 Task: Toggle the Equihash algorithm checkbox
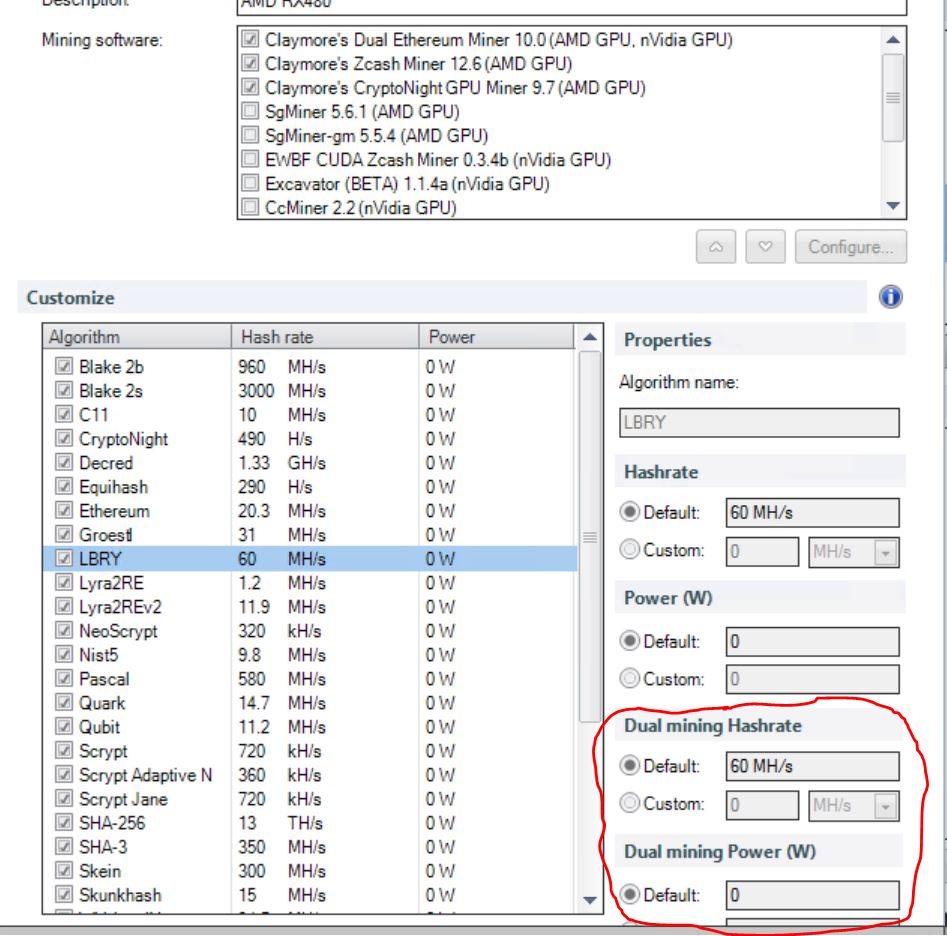coord(63,486)
